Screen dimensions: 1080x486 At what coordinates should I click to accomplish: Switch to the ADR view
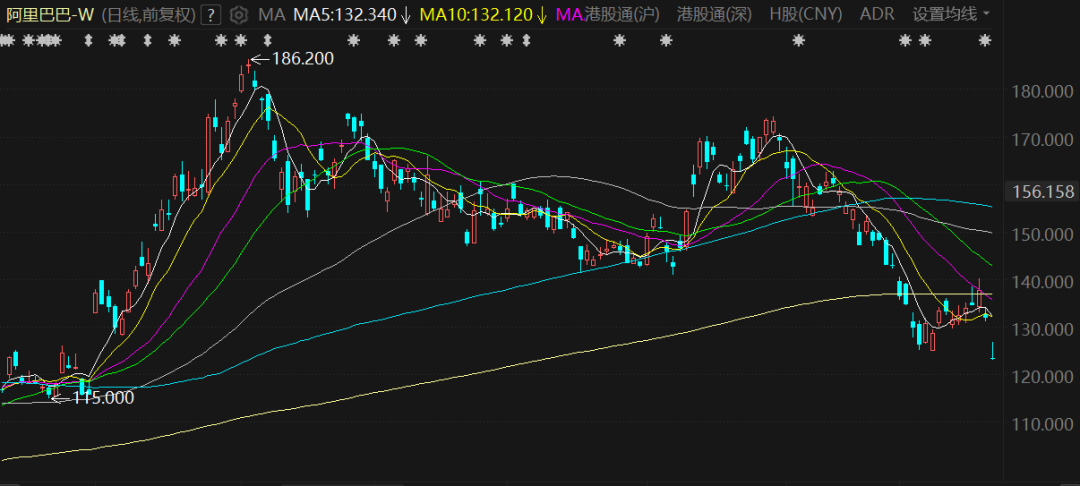point(877,15)
